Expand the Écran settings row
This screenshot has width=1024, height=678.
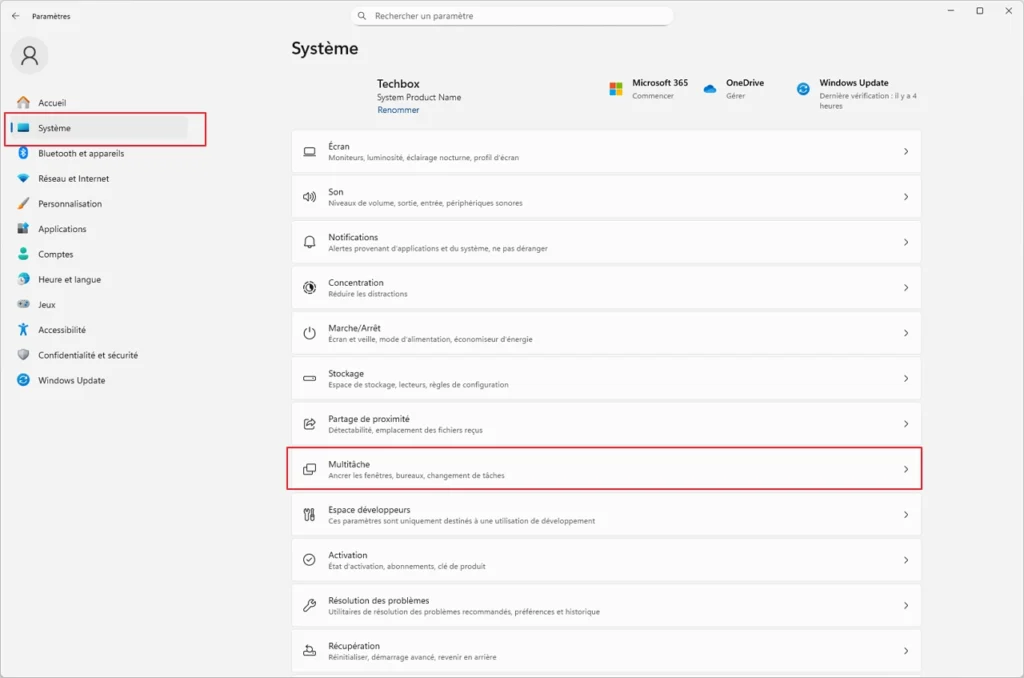(605, 151)
